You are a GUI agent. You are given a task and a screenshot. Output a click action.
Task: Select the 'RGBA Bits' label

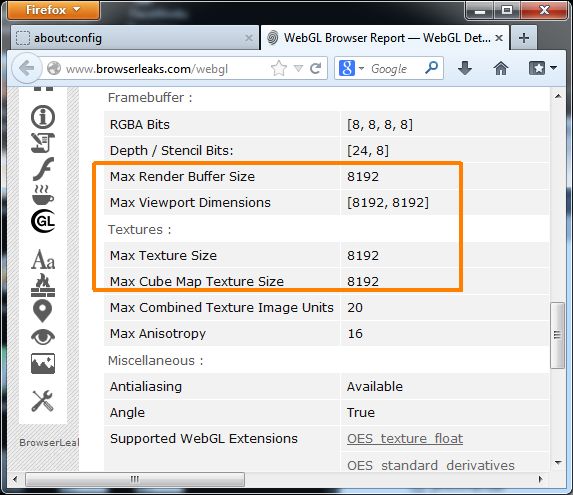(140, 125)
